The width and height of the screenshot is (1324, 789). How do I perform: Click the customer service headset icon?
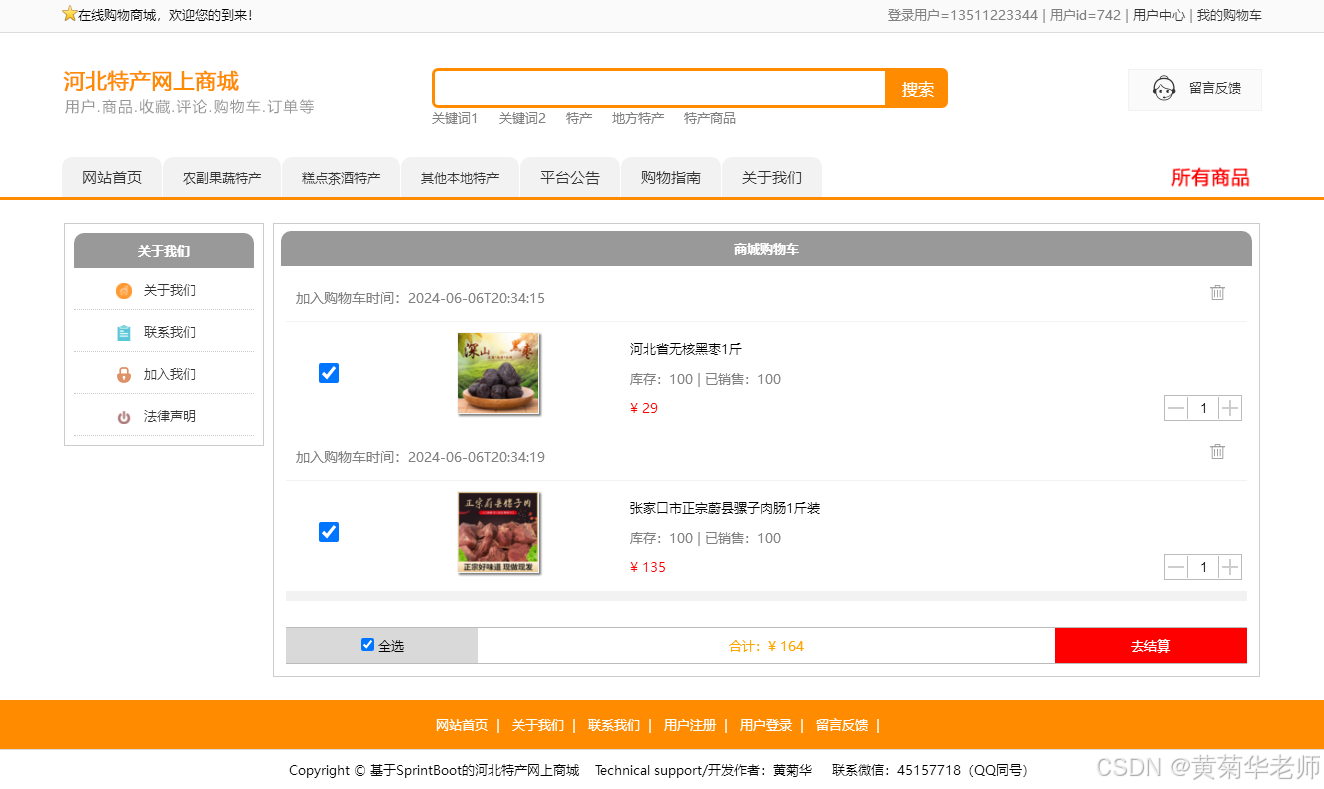pyautogui.click(x=1164, y=89)
